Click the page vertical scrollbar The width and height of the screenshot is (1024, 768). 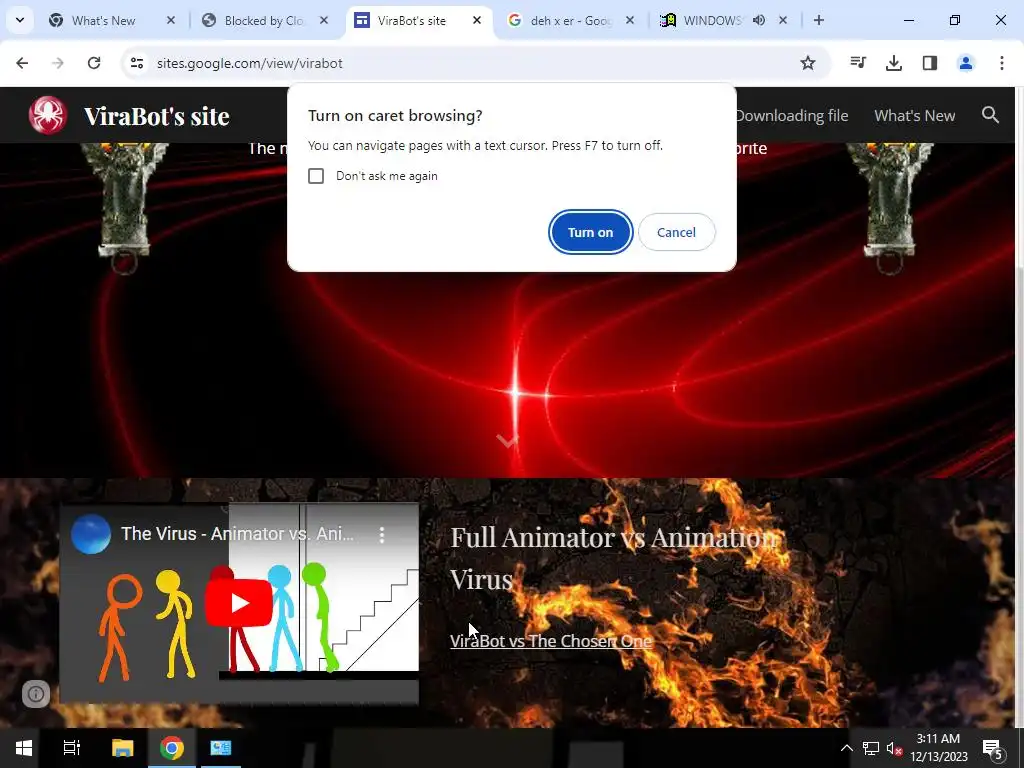pyautogui.click(x=1019, y=408)
